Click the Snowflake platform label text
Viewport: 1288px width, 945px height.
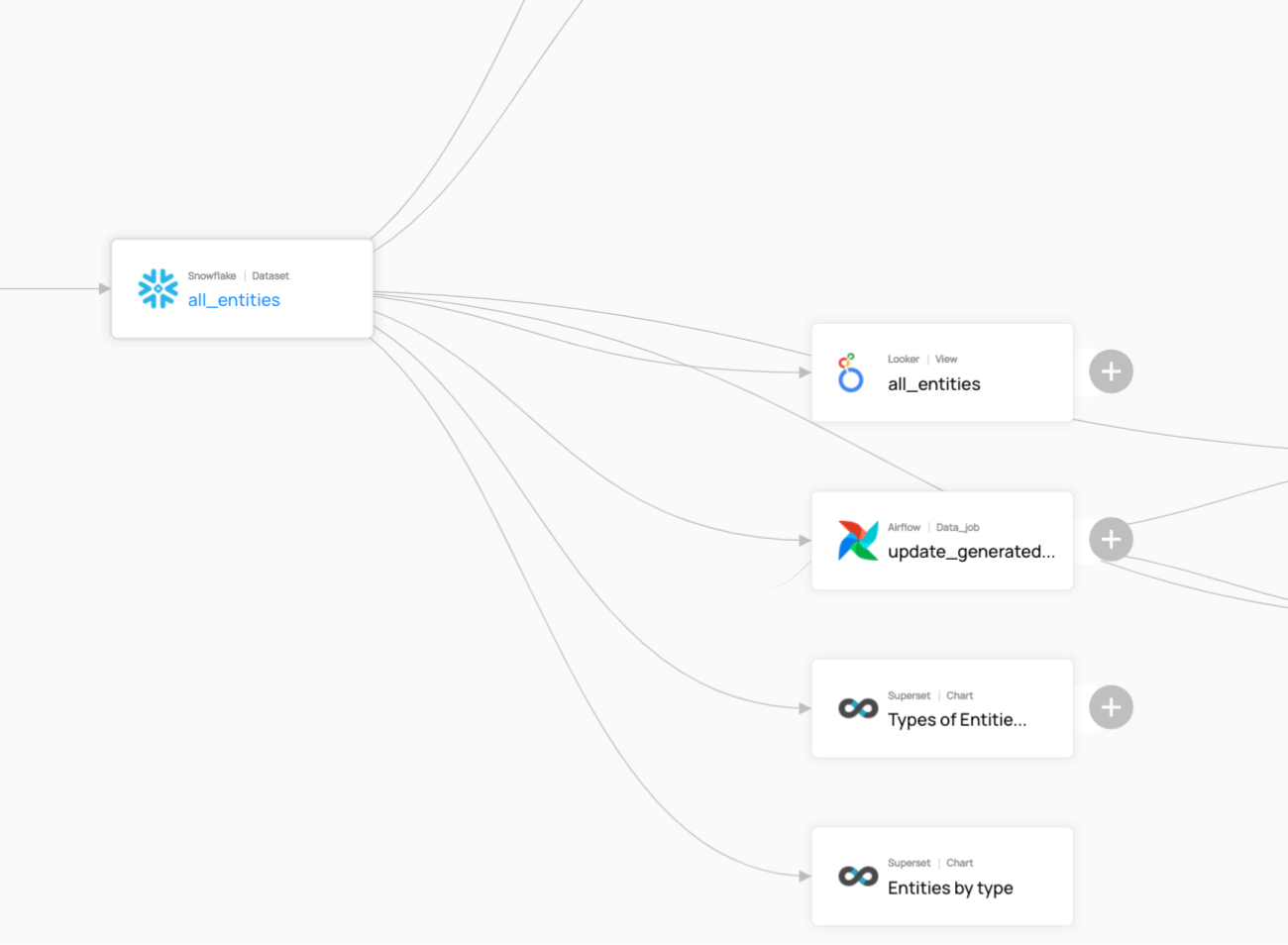pyautogui.click(x=210, y=275)
